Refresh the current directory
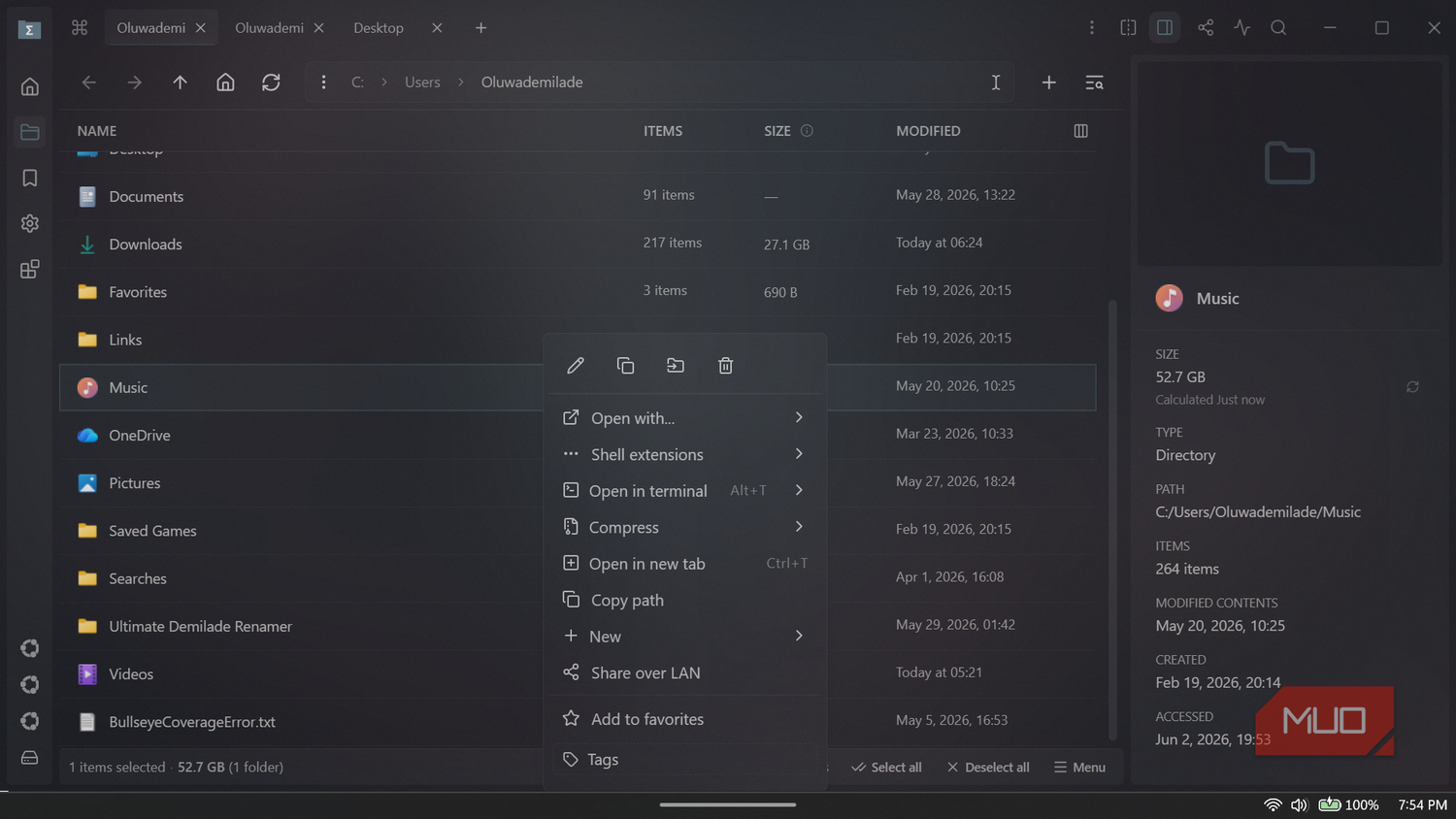Screen dimensions: 1456x819 pyautogui.click(x=271, y=82)
